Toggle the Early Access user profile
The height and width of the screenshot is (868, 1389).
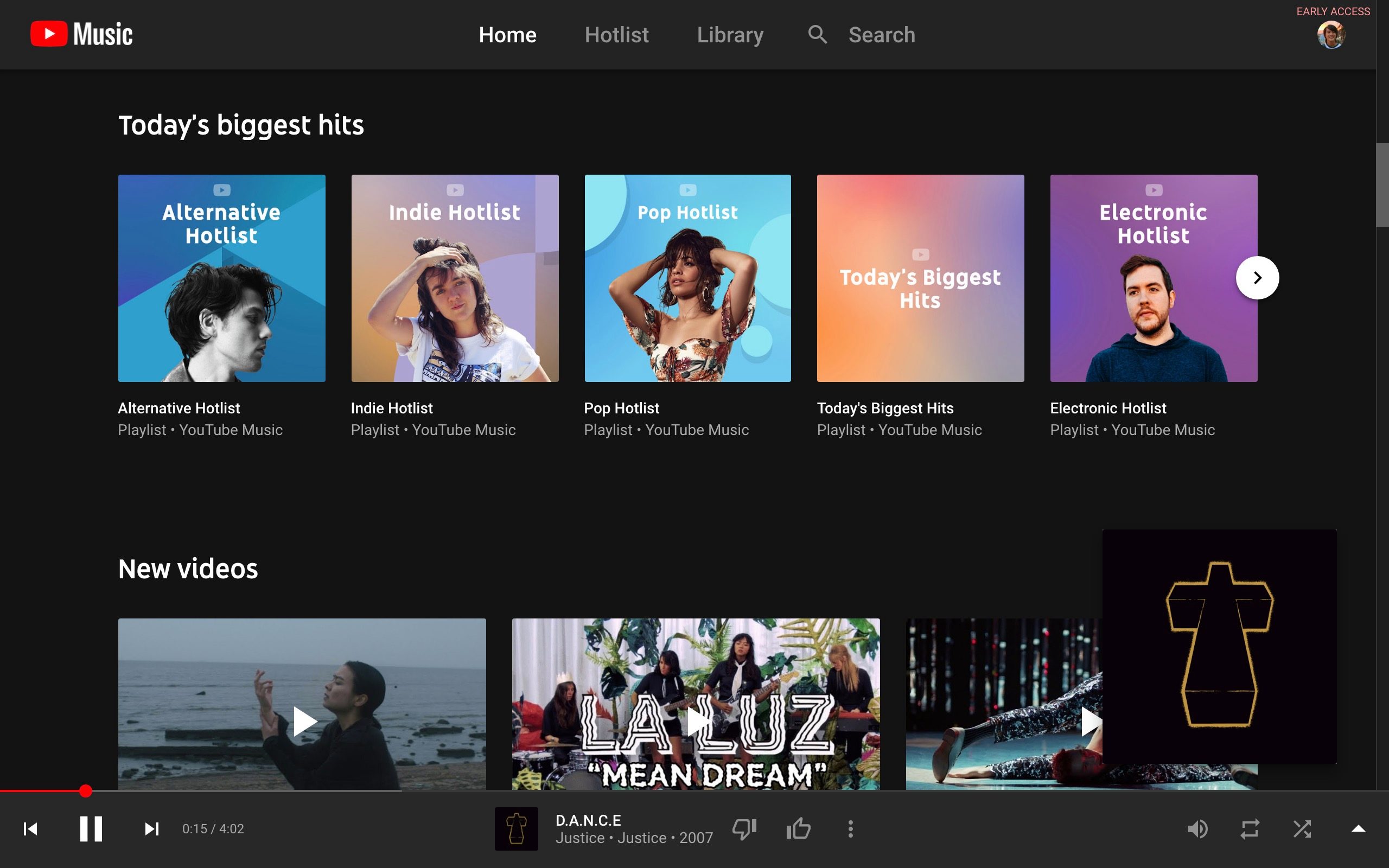1331,34
